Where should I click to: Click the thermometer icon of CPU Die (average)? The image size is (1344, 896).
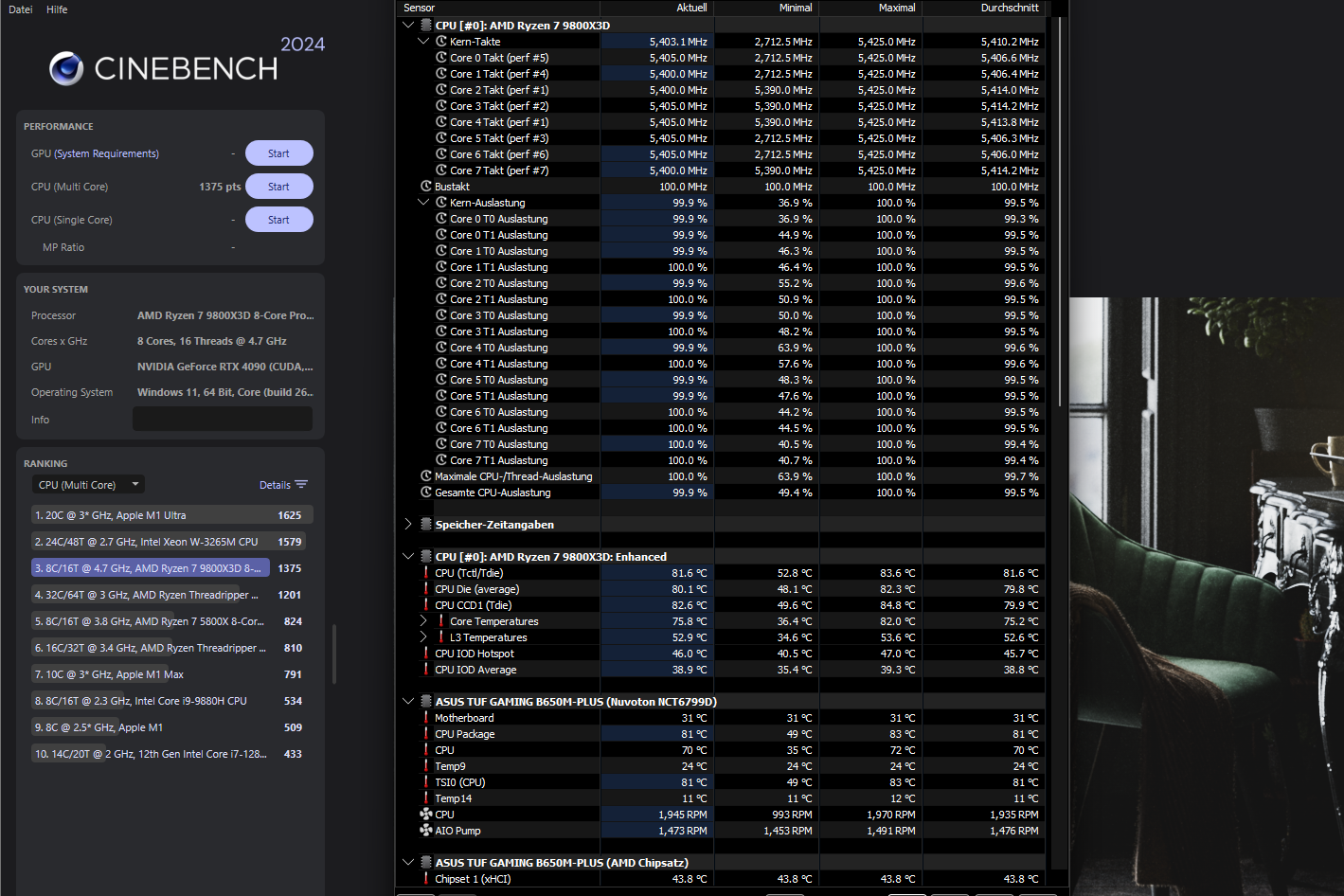[x=426, y=589]
